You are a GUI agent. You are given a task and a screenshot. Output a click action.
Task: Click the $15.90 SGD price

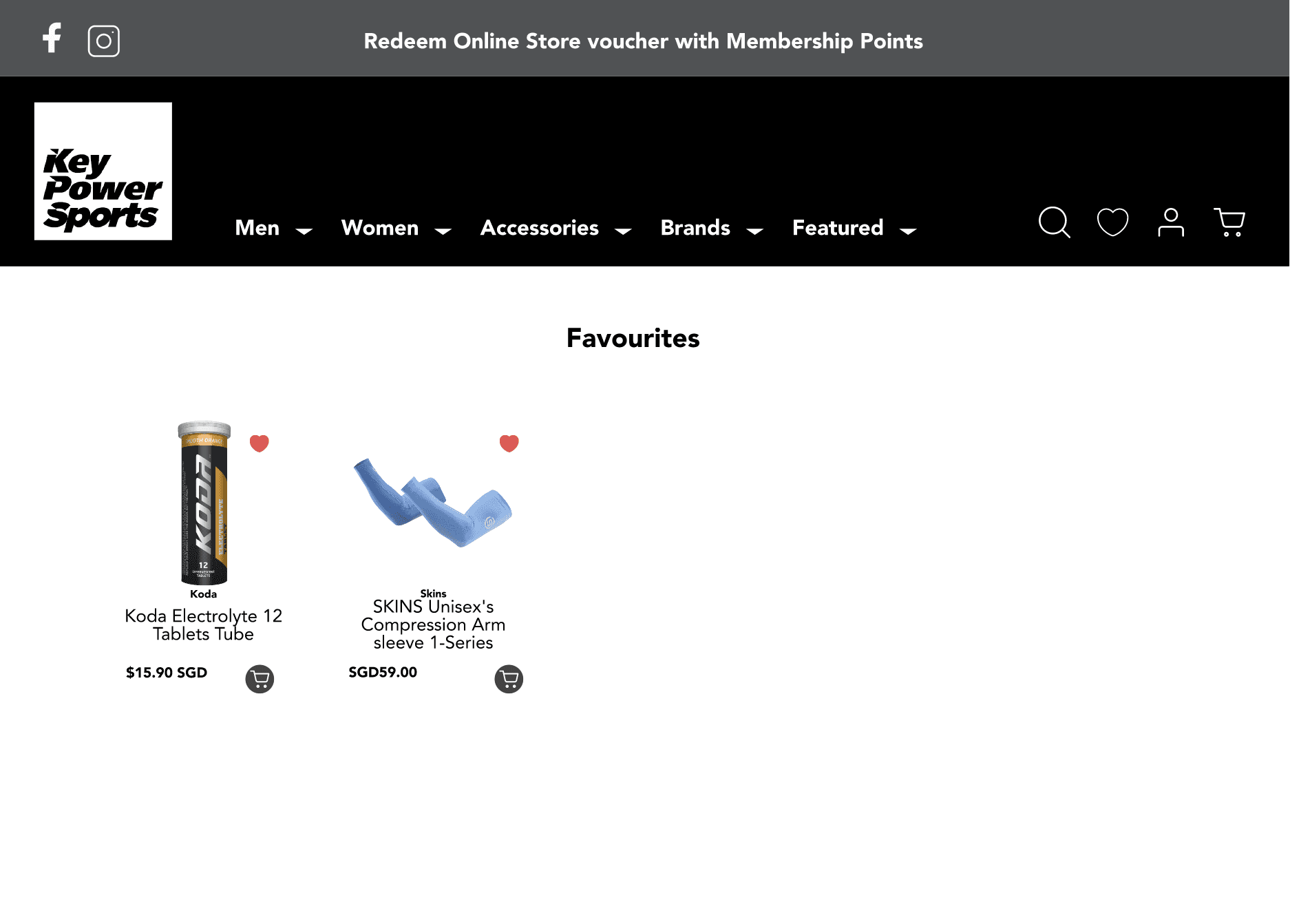coord(167,673)
